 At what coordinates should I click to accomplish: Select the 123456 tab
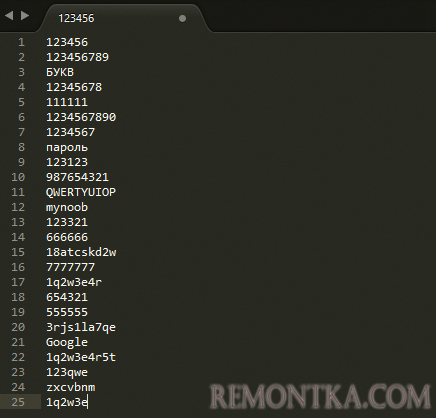point(76,18)
